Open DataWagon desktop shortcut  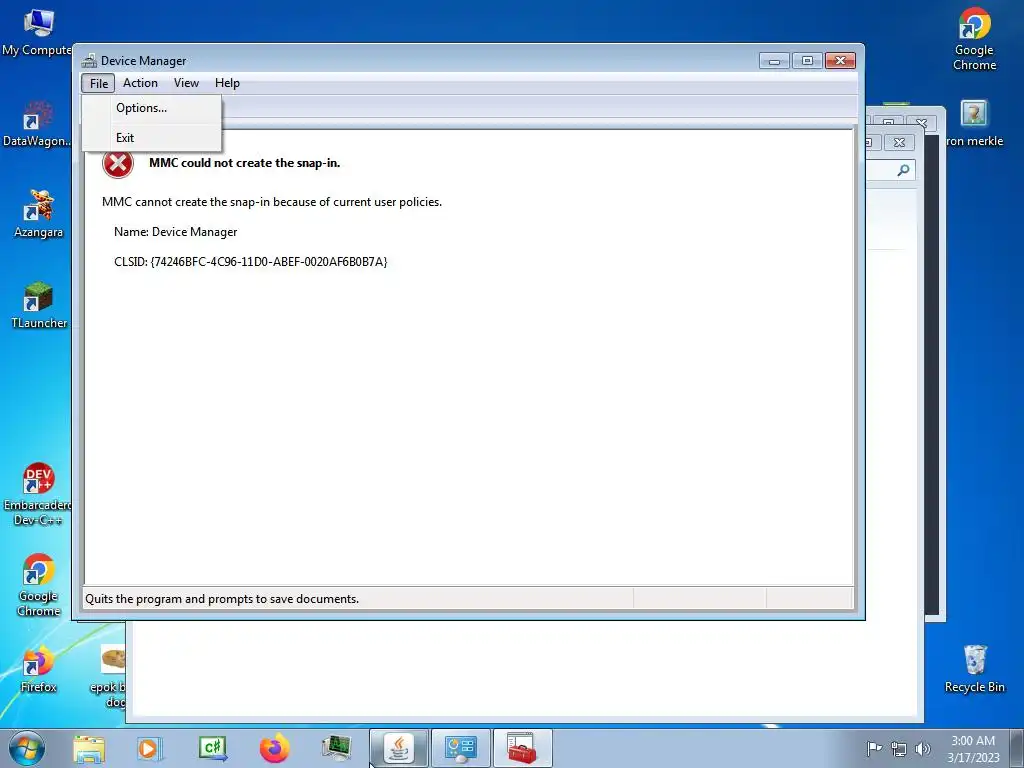(38, 124)
